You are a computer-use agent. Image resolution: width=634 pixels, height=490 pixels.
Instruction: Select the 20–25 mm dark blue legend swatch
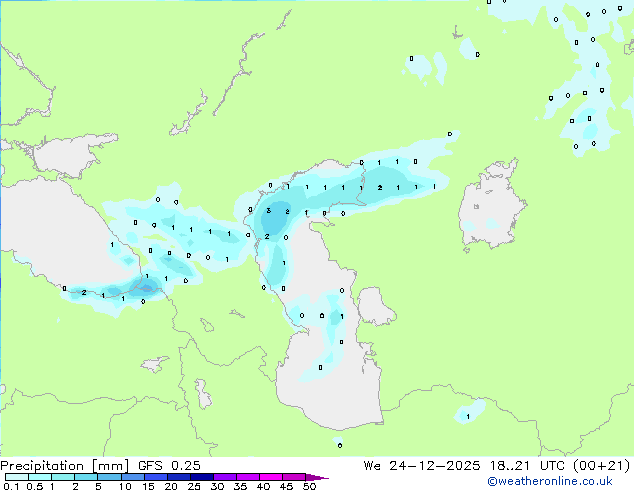point(178,477)
